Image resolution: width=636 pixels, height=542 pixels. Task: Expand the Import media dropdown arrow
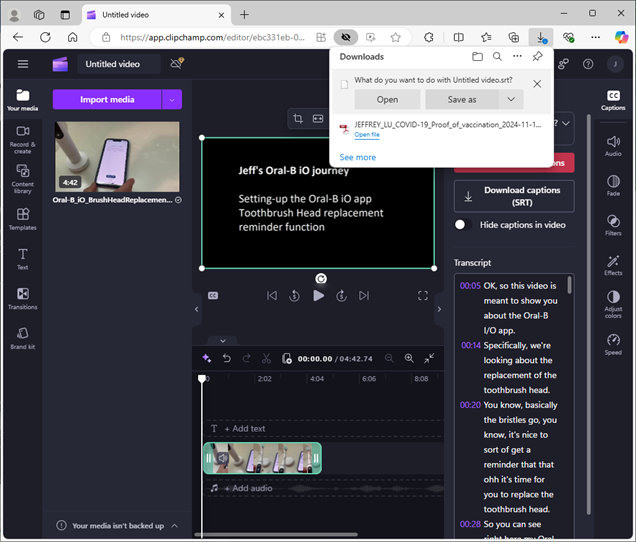click(172, 99)
